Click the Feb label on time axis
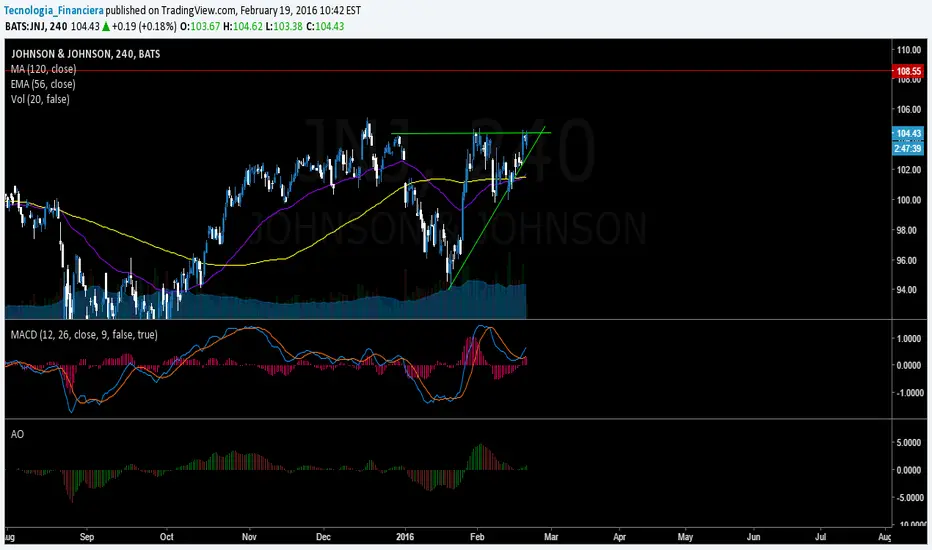Screen dimensions: 932x550 pyautogui.click(x=477, y=537)
